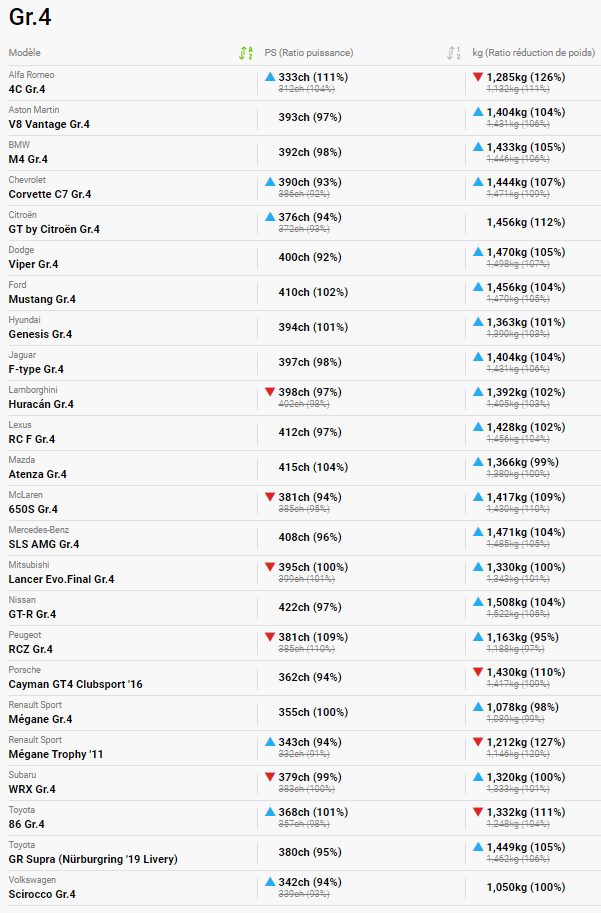The width and height of the screenshot is (601, 913).
Task: Click the Mégane Trophy '11 model name
Action: pyautogui.click(x=56, y=754)
